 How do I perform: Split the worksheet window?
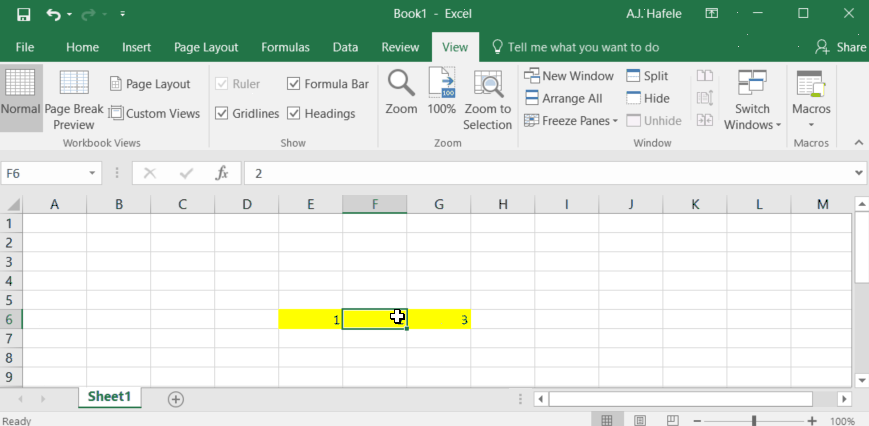[x=647, y=76]
